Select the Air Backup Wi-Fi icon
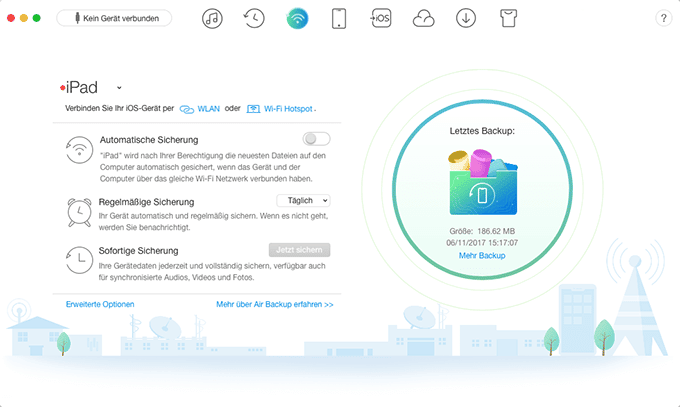Screen dimensions: 680x407 coord(297,18)
